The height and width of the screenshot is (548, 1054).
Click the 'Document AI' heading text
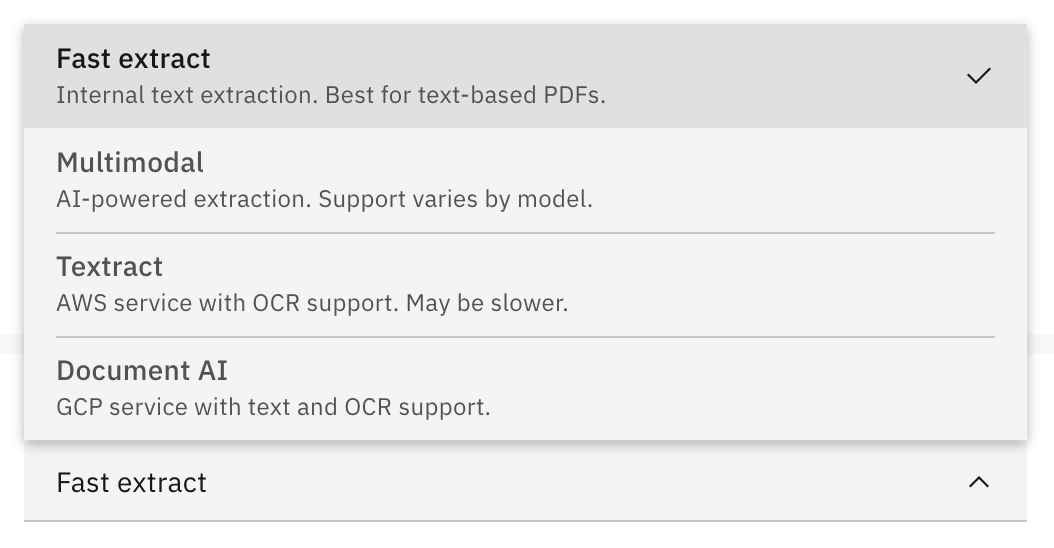coord(142,370)
